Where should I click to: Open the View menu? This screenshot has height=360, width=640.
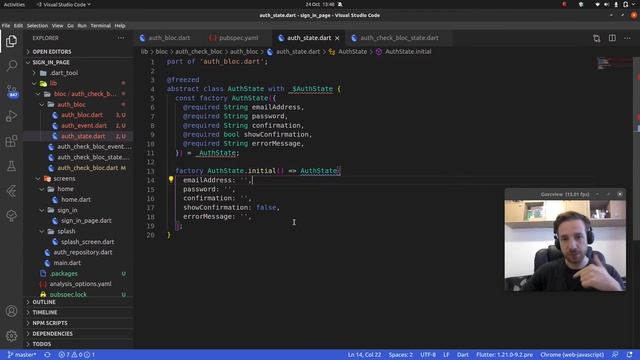point(57,25)
